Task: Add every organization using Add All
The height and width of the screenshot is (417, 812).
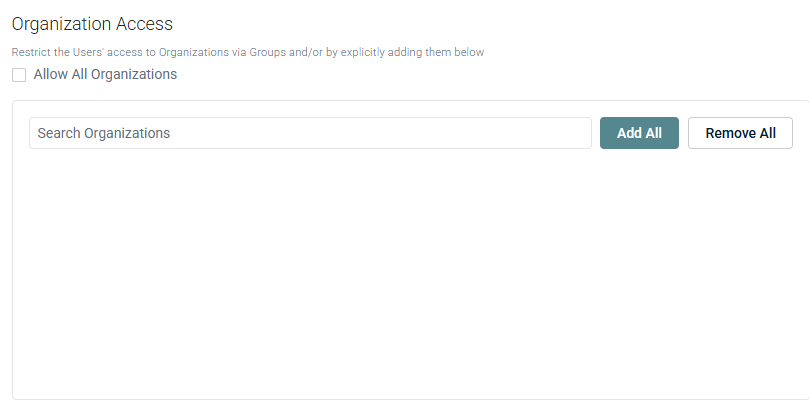Action: [x=639, y=133]
